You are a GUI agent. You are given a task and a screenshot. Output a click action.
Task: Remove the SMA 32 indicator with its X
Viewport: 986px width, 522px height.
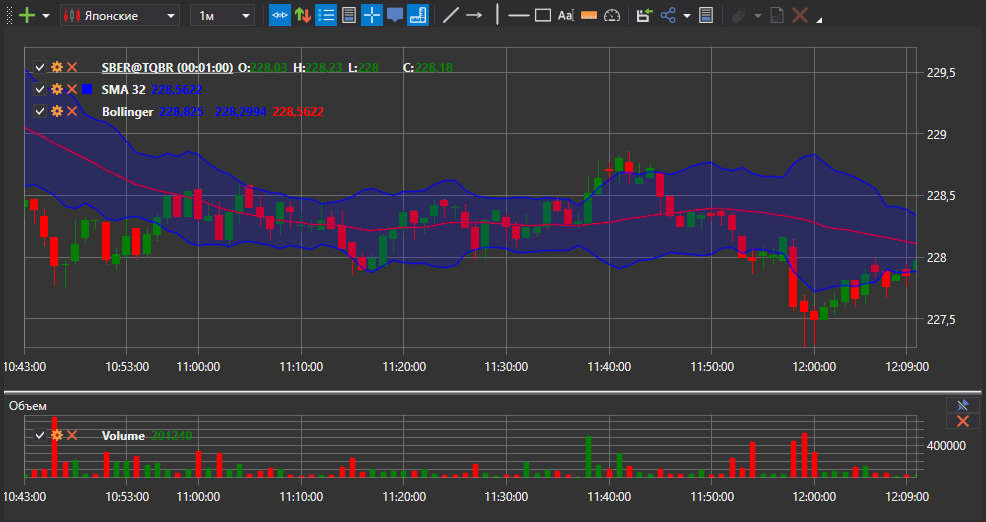pos(72,89)
